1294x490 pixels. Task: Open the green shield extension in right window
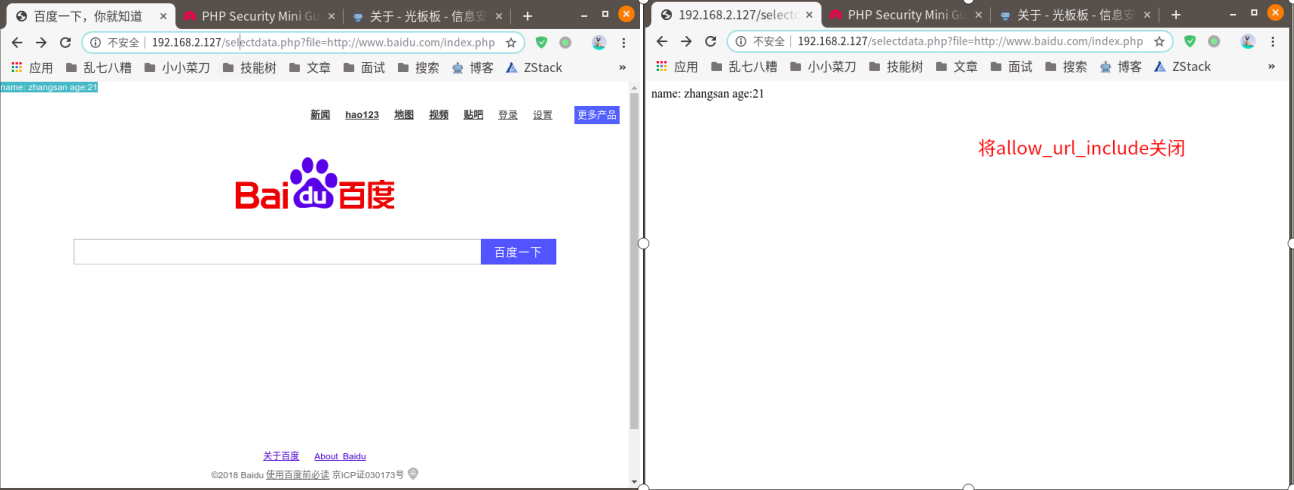(x=1189, y=41)
